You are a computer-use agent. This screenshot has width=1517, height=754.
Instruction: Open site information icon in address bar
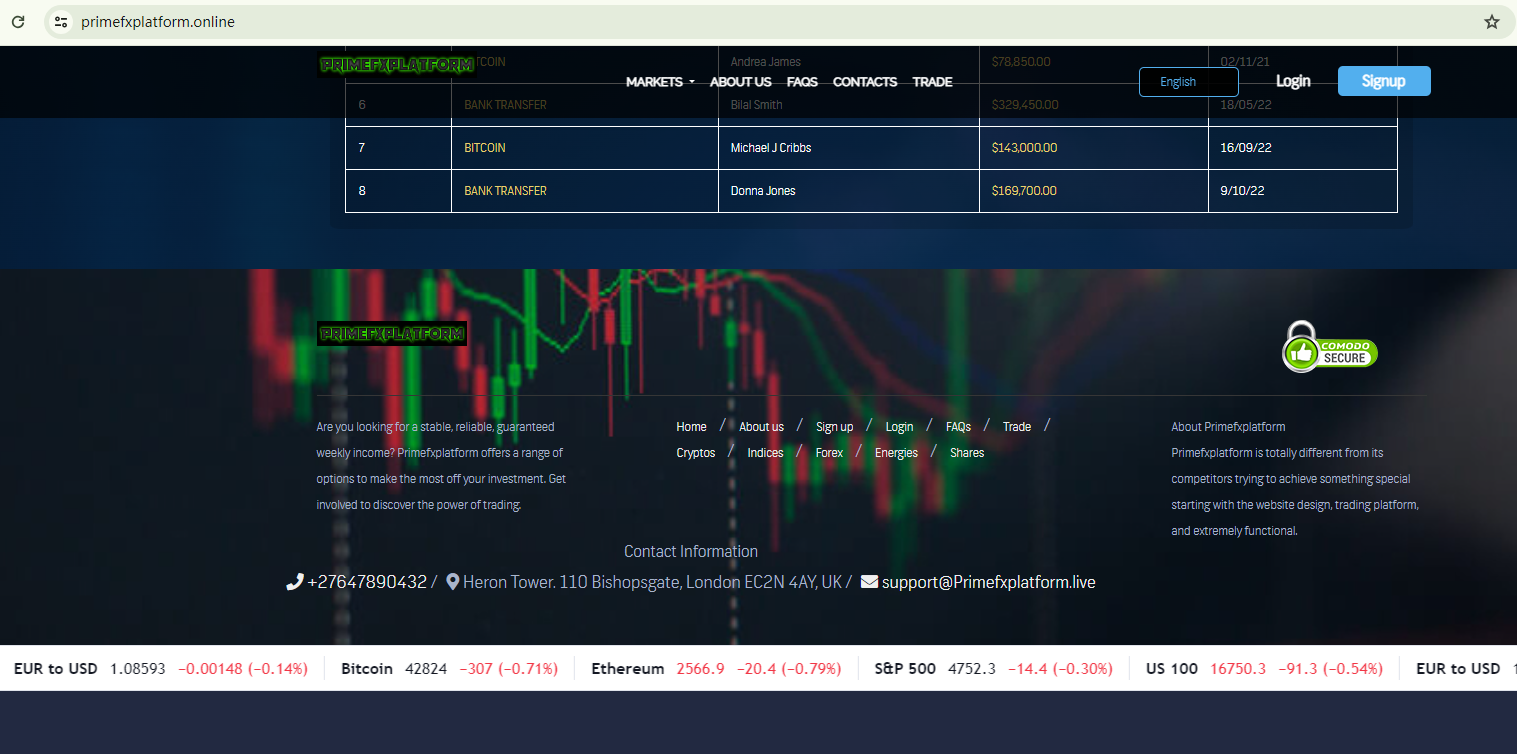click(61, 21)
